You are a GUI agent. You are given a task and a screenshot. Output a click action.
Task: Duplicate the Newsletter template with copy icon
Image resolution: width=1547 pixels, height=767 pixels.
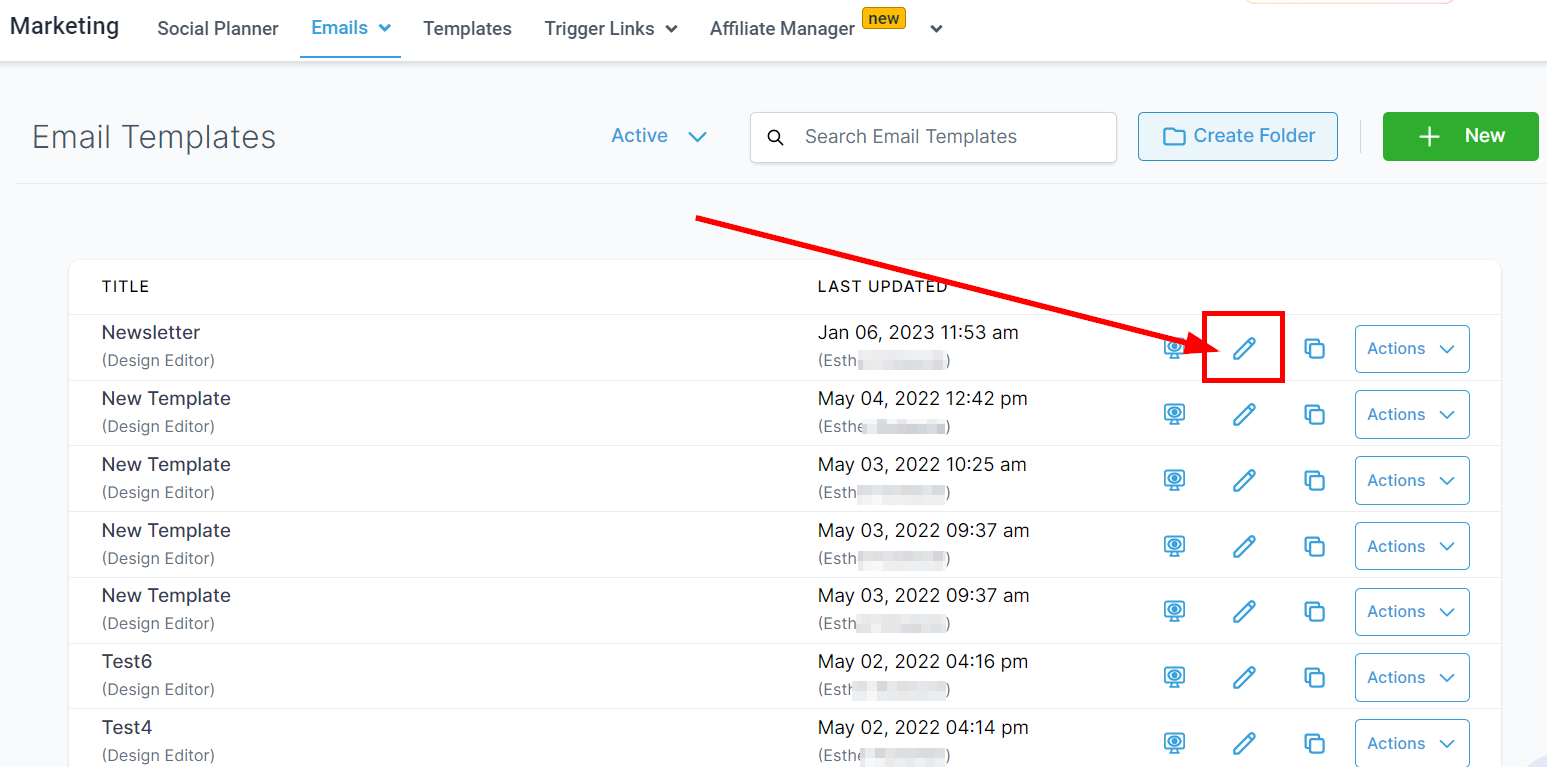1314,348
